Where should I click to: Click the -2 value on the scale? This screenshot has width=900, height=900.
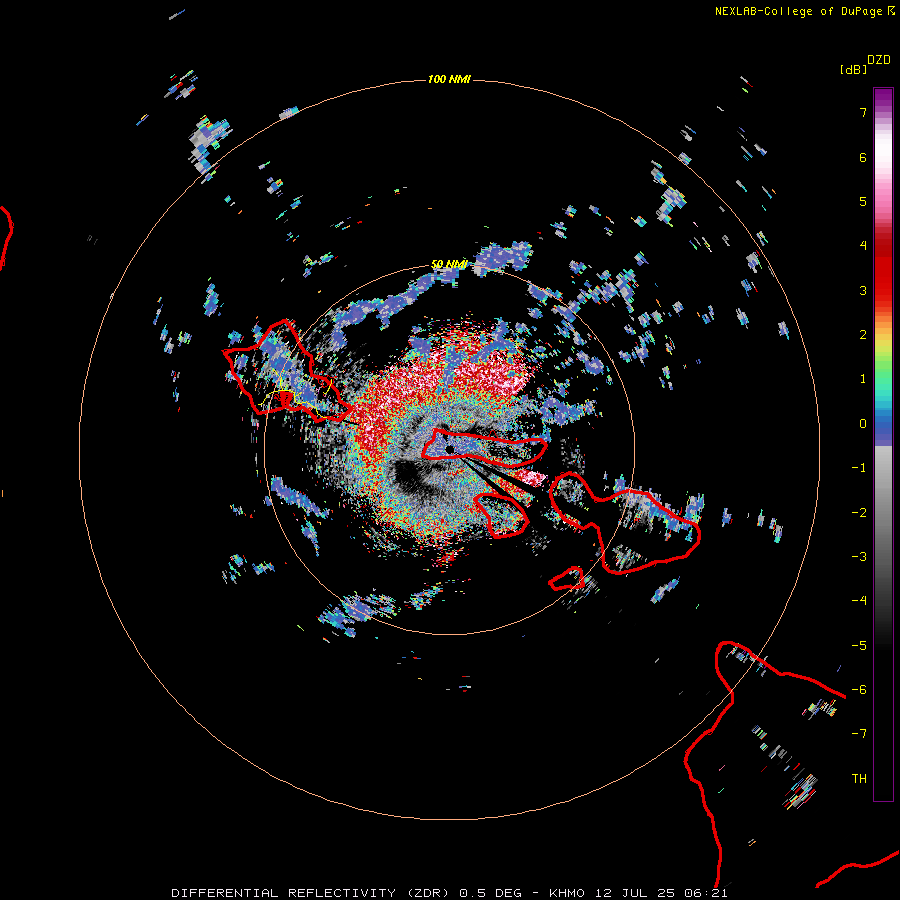(x=859, y=513)
